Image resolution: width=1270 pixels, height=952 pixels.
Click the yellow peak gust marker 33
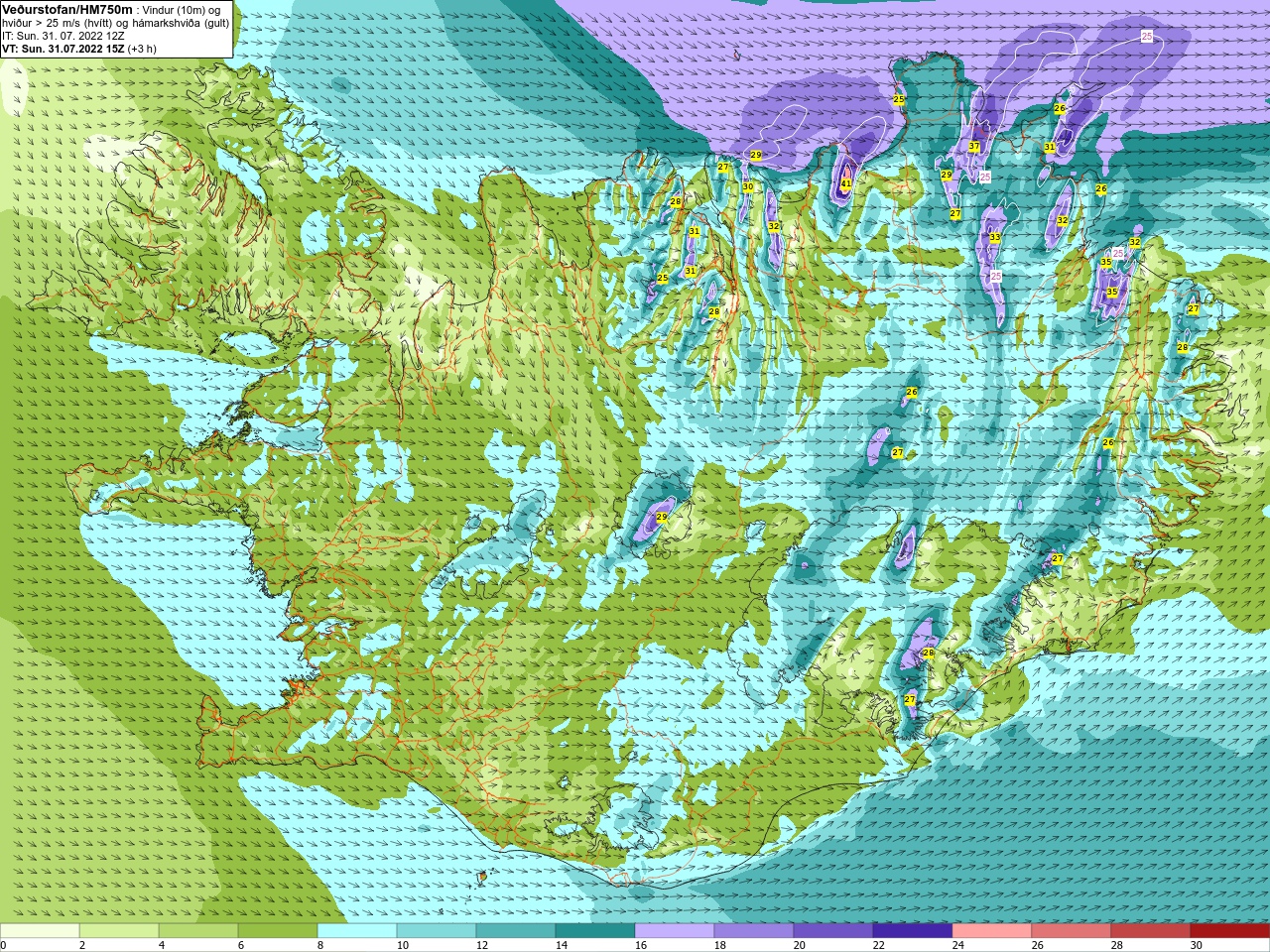pos(994,237)
